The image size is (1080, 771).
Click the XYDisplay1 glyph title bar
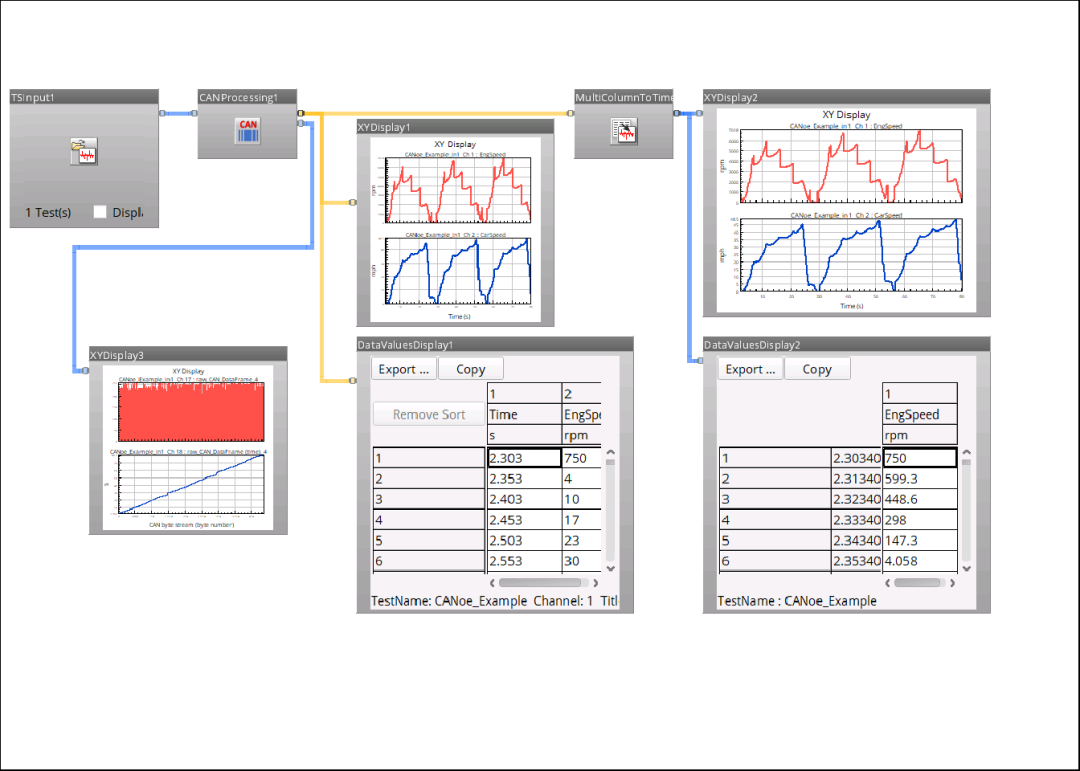(455, 127)
